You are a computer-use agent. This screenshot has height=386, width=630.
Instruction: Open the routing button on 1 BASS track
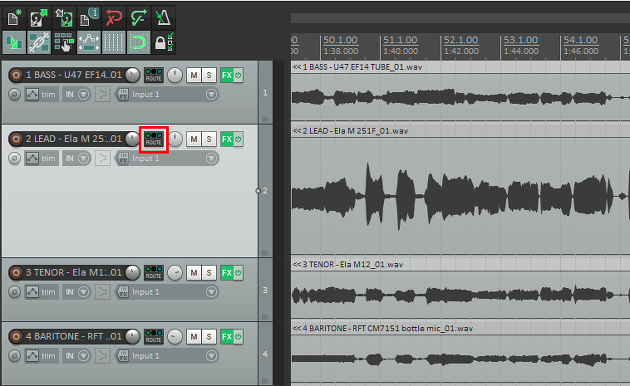tap(154, 75)
